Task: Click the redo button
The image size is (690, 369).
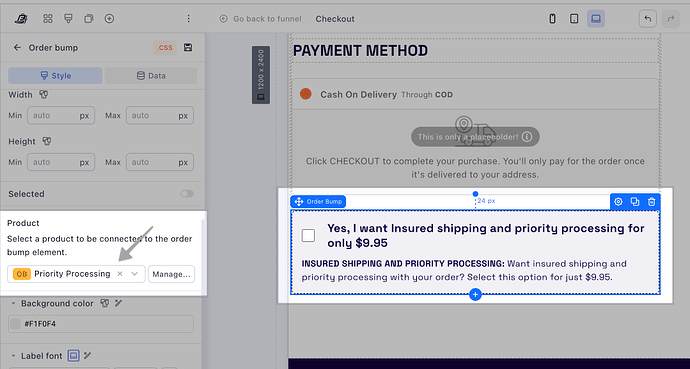Action: click(x=671, y=19)
